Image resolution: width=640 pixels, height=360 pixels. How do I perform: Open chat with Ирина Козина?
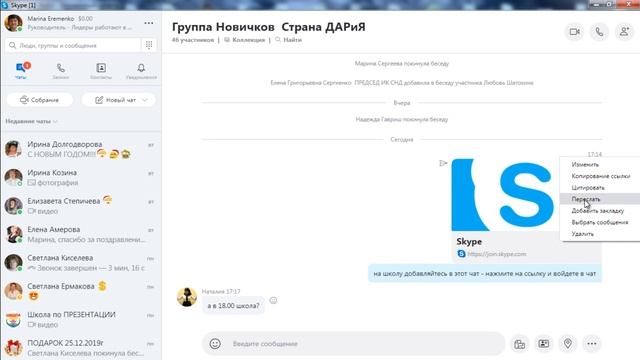(x=81, y=178)
